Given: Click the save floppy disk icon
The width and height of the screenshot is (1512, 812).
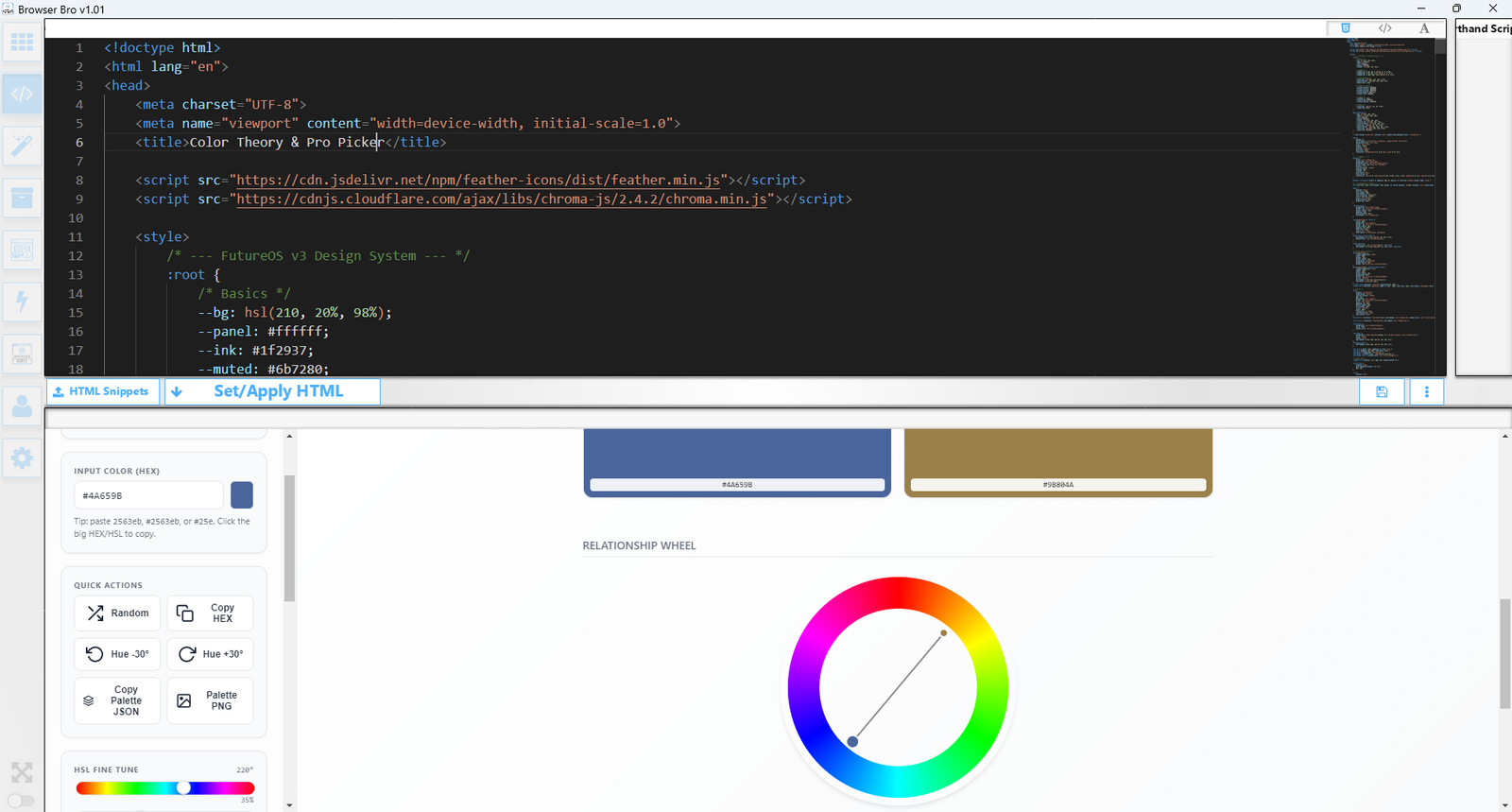Looking at the screenshot, I should pos(1382,391).
